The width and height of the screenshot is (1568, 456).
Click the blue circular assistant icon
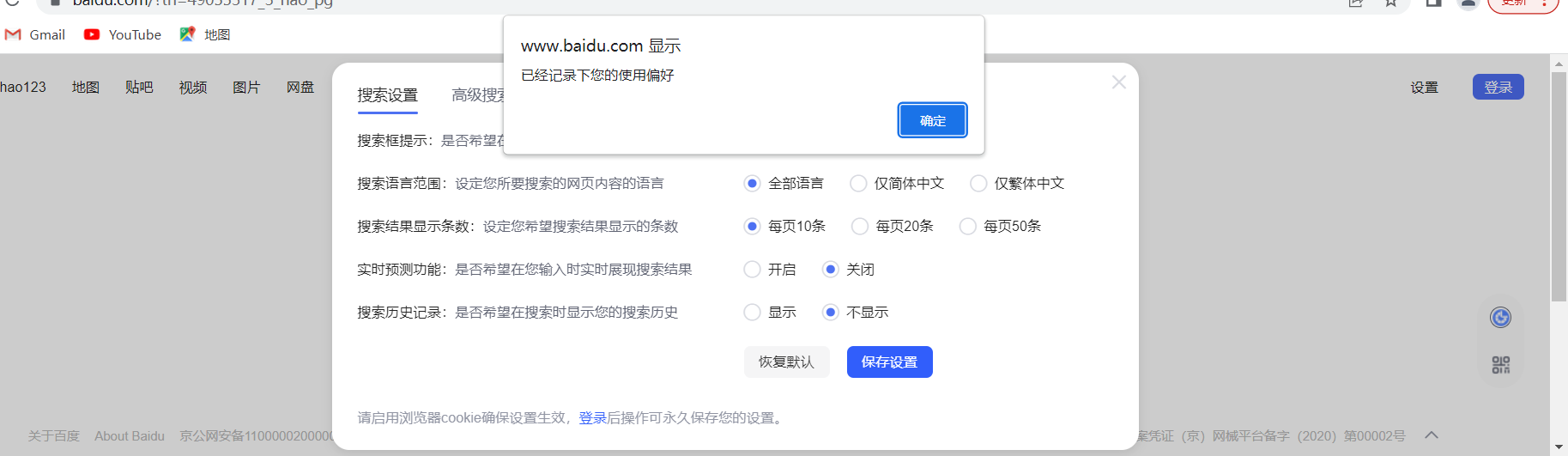coord(1500,318)
